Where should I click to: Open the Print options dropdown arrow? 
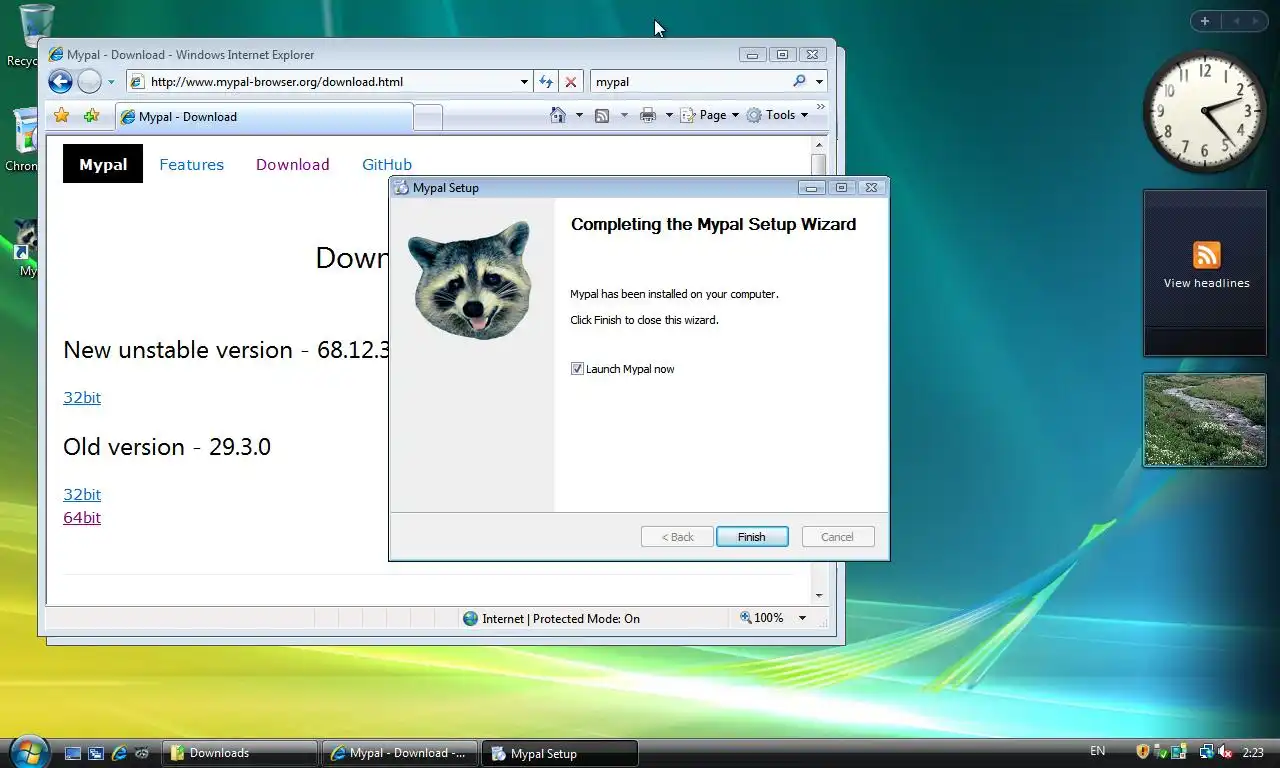point(669,115)
